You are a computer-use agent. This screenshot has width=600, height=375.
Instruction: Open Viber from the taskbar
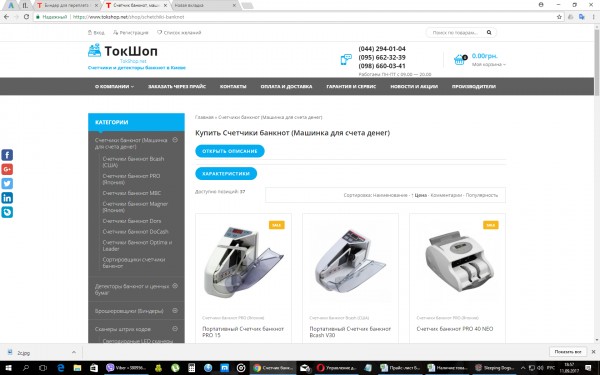click(x=125, y=368)
